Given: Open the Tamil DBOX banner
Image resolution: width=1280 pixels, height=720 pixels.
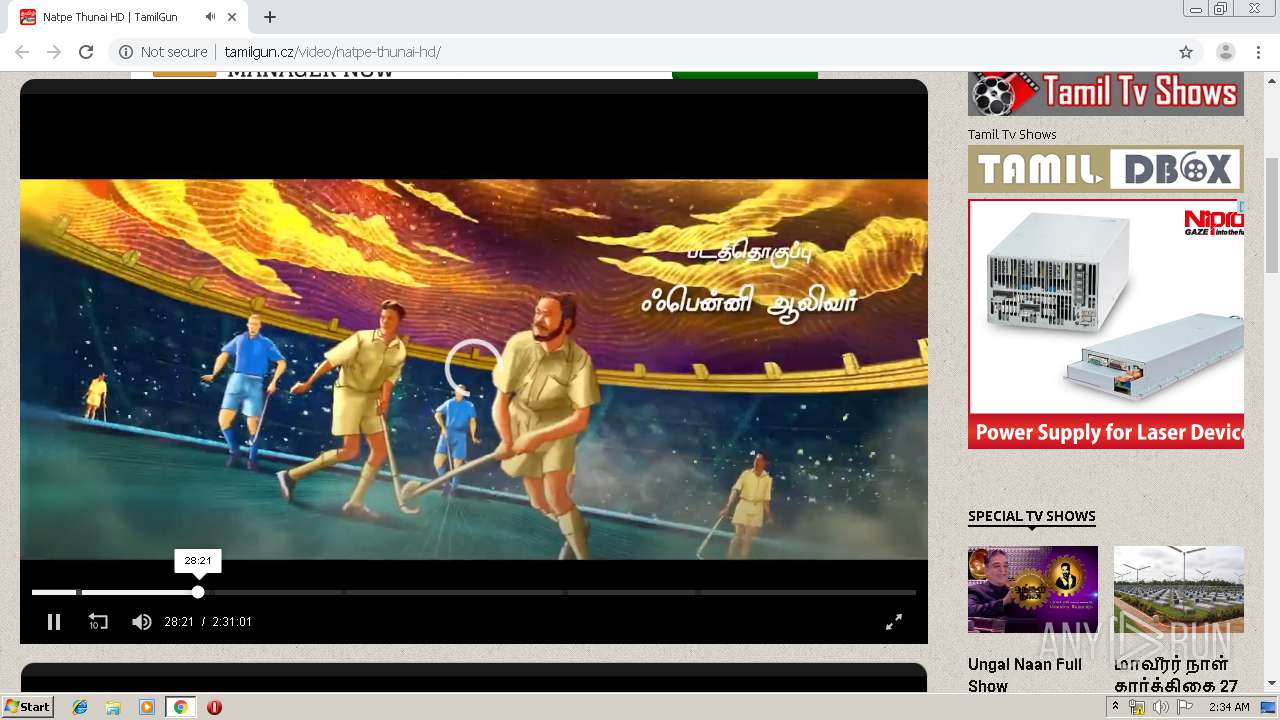Looking at the screenshot, I should 1106,169.
